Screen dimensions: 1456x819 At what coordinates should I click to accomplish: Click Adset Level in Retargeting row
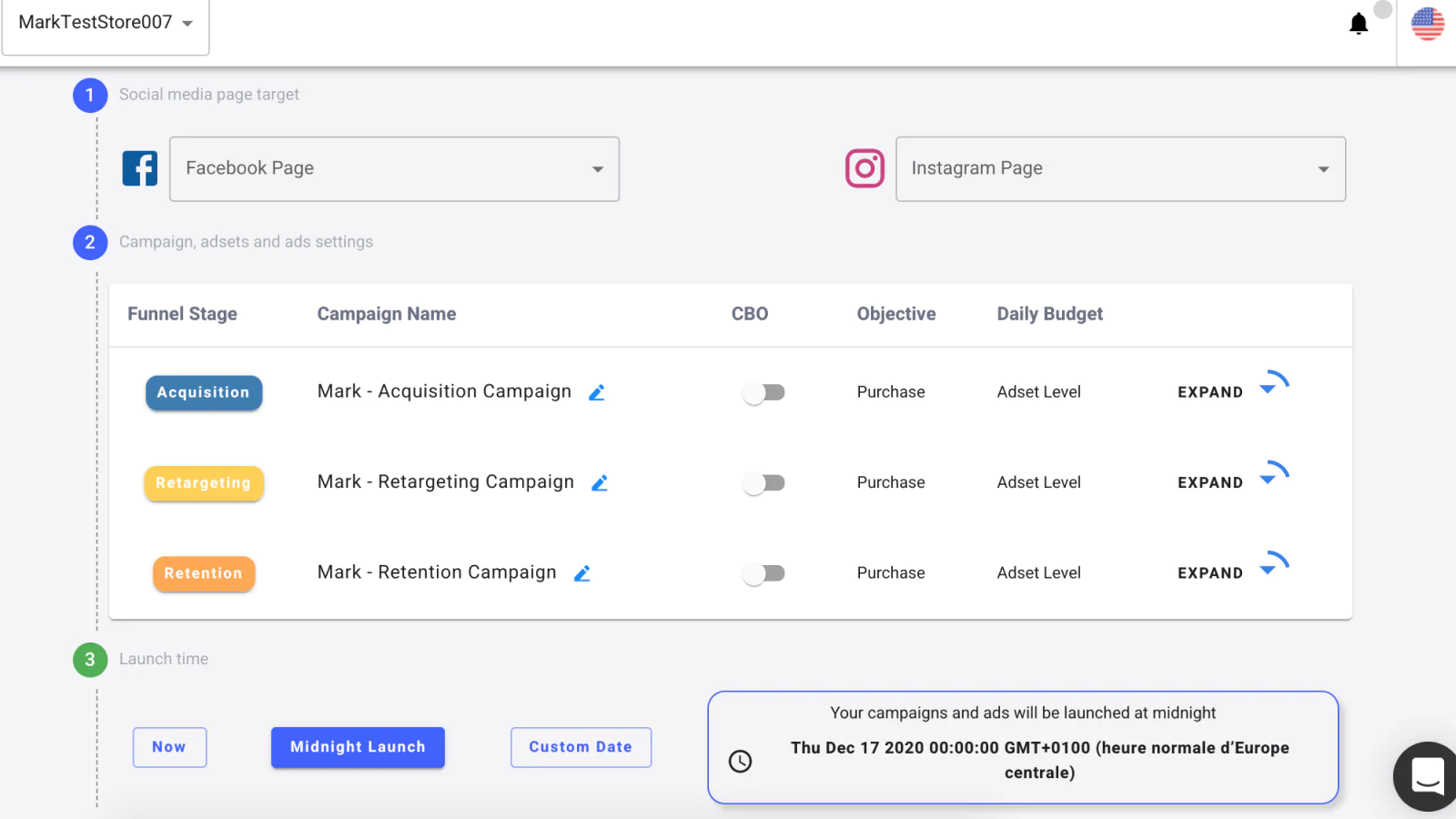(x=1039, y=482)
